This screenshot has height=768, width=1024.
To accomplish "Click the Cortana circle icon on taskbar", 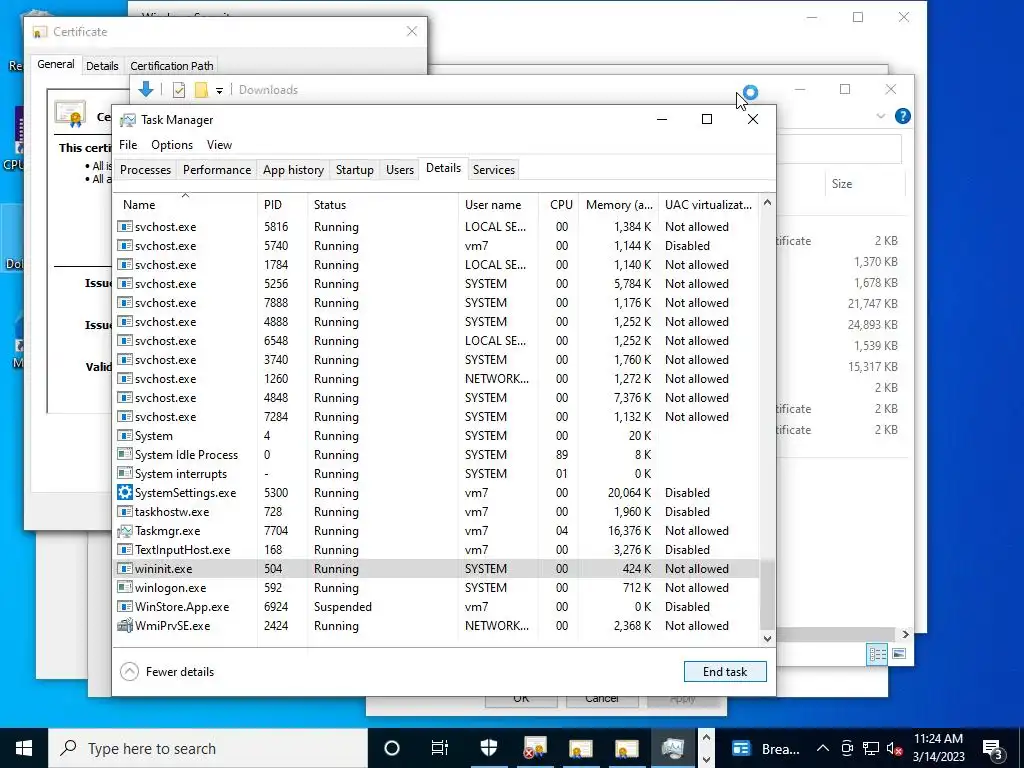I will (392, 748).
